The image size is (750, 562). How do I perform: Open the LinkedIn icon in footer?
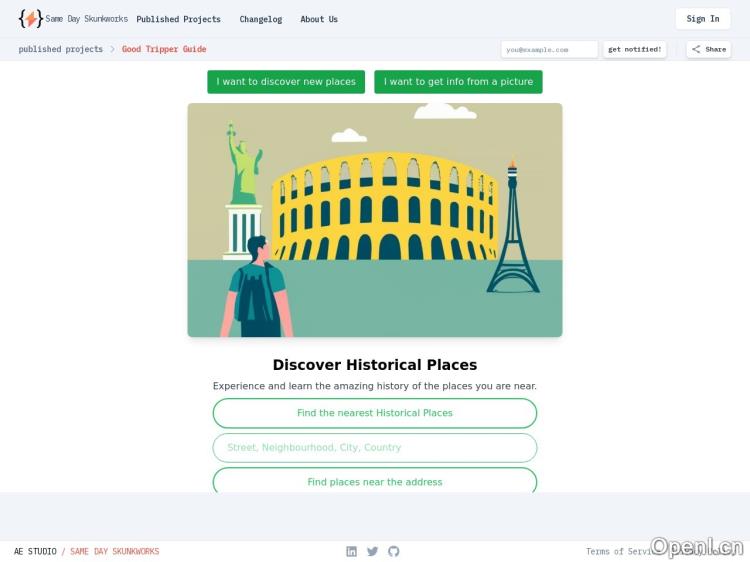coord(351,551)
